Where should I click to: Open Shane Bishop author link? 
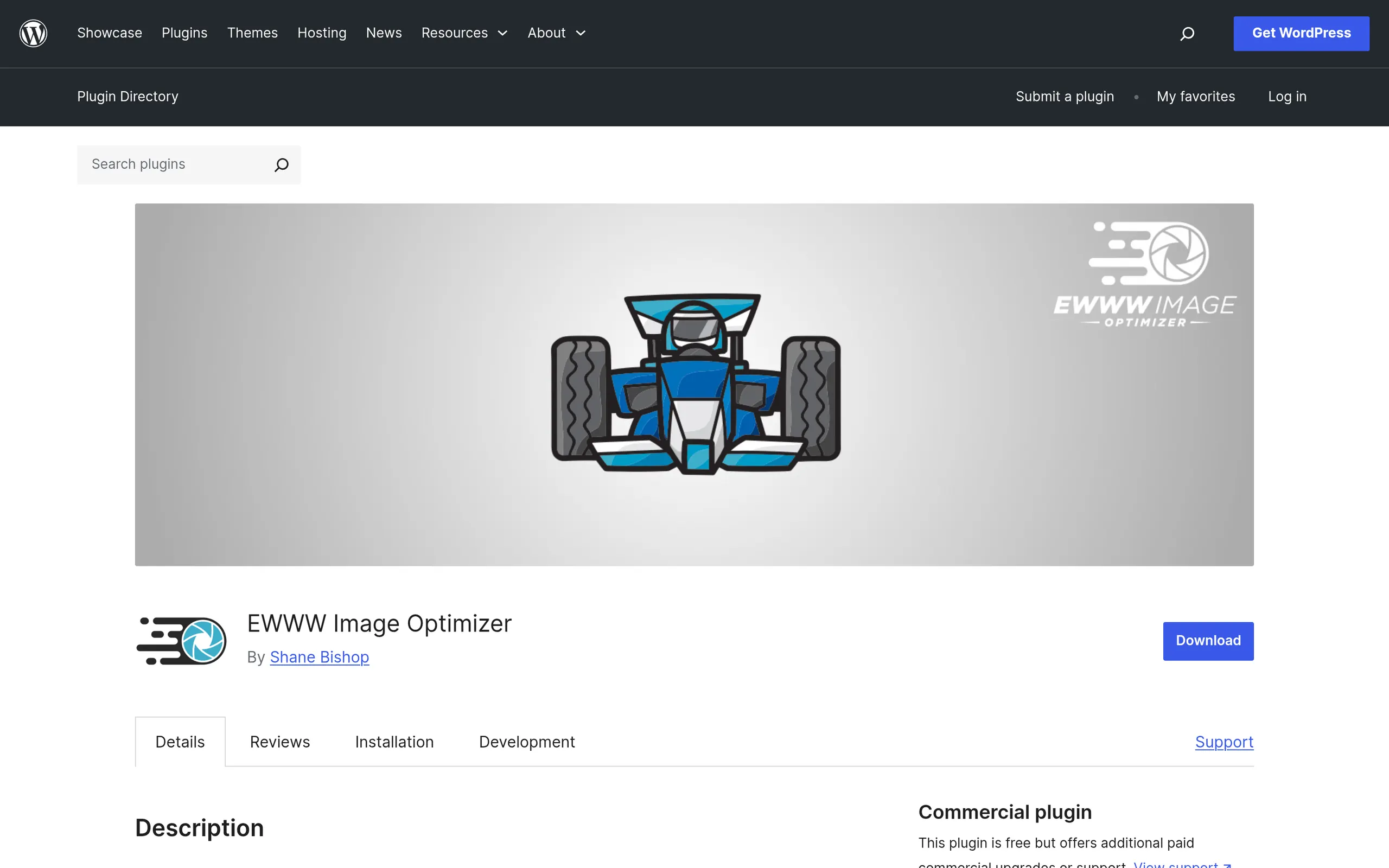click(320, 657)
